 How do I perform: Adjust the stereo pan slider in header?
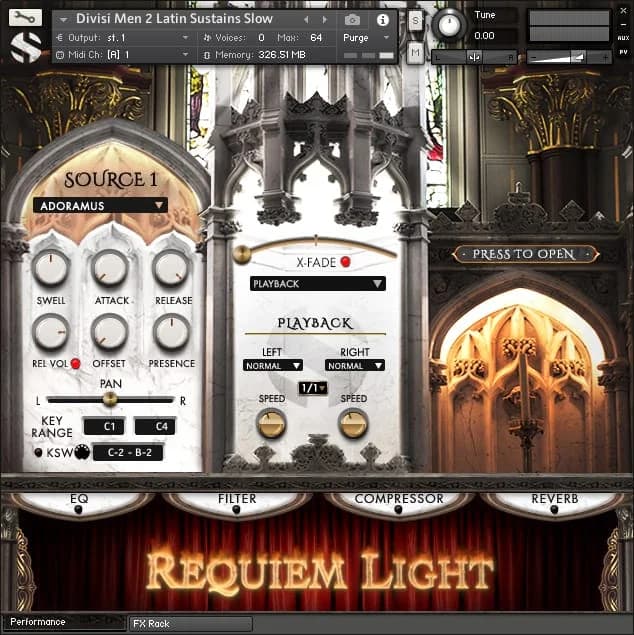[x=474, y=58]
